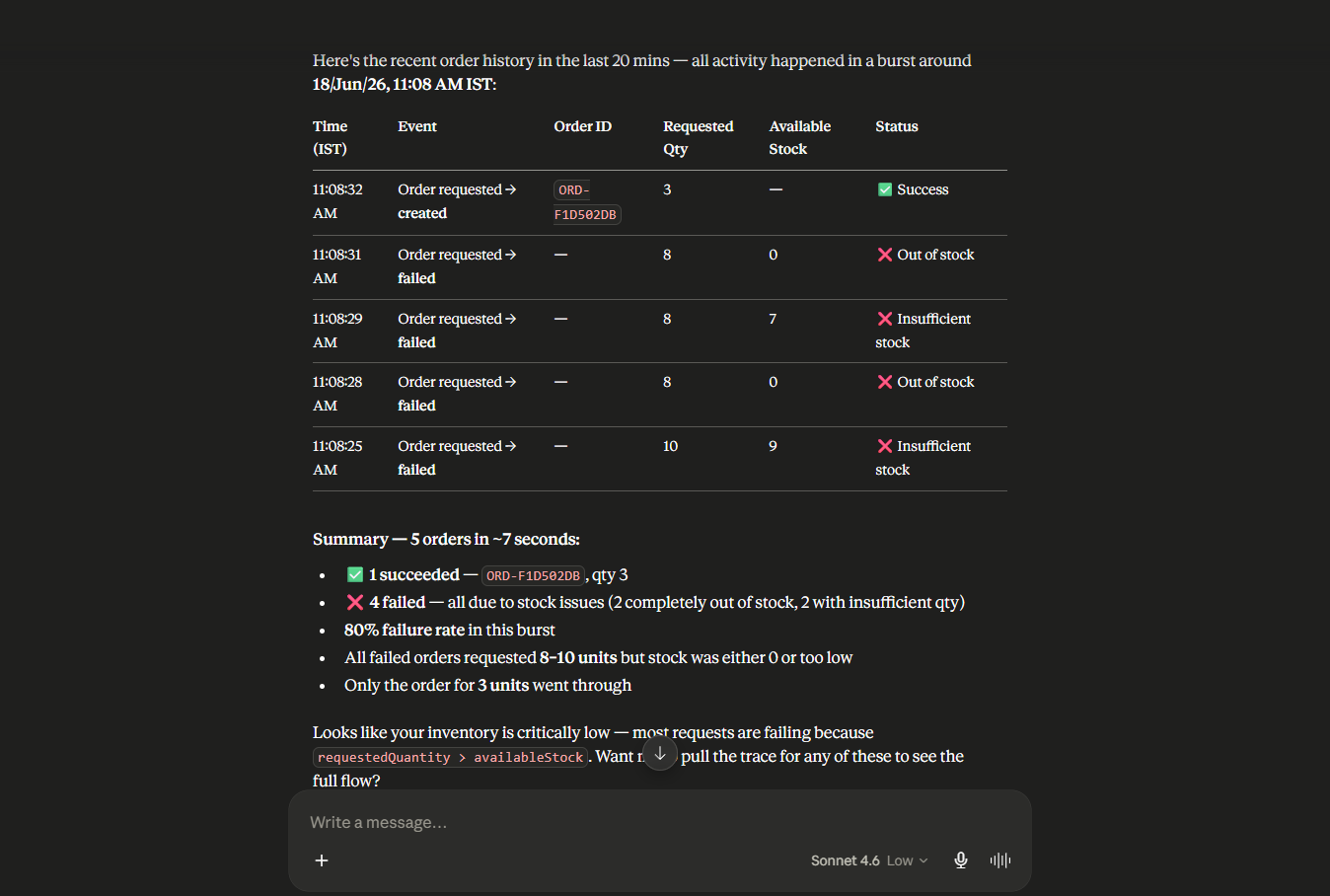1330x896 pixels.
Task: Activate the microphone dictation icon
Action: coord(961,860)
